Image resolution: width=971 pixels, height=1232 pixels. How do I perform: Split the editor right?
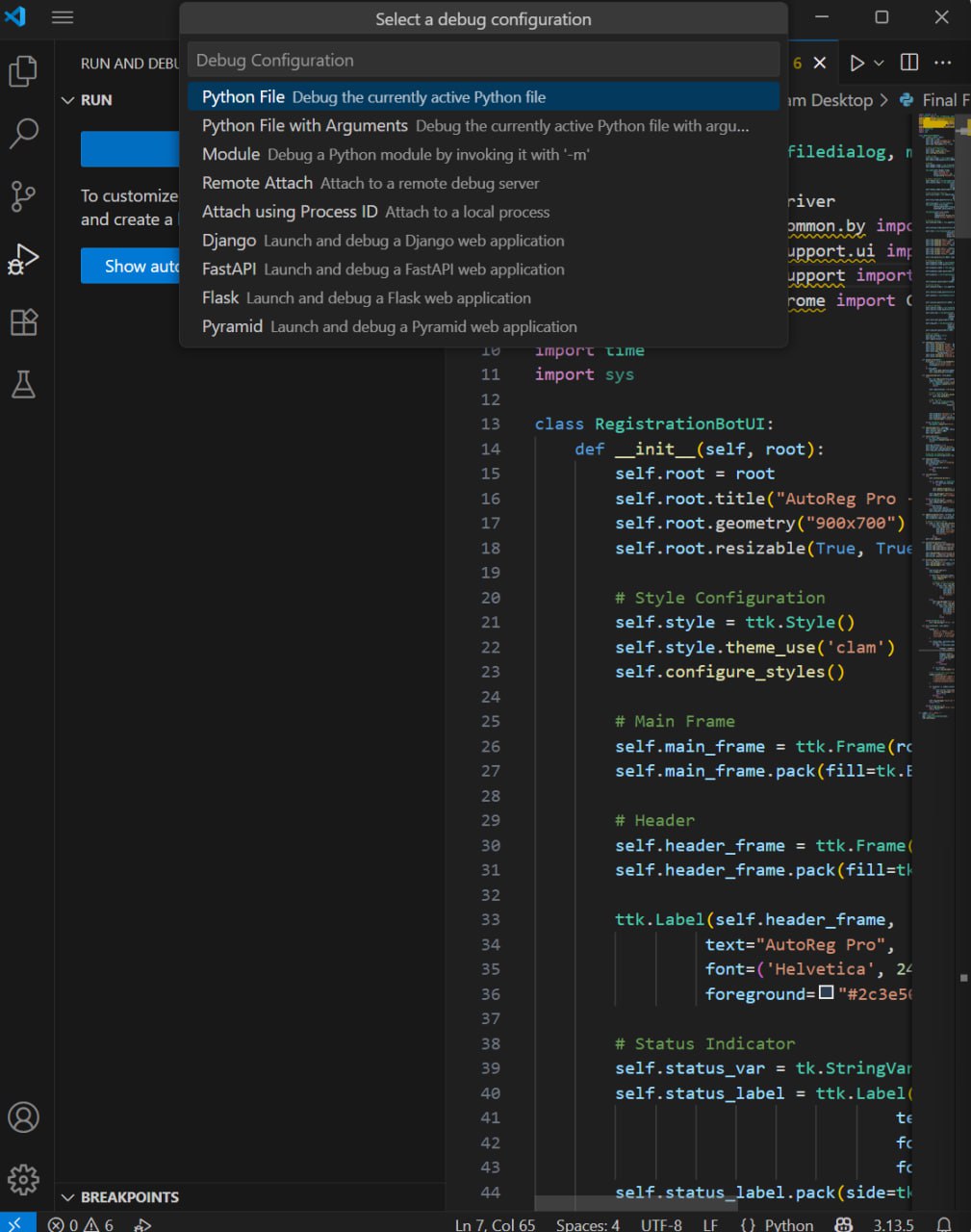[909, 63]
